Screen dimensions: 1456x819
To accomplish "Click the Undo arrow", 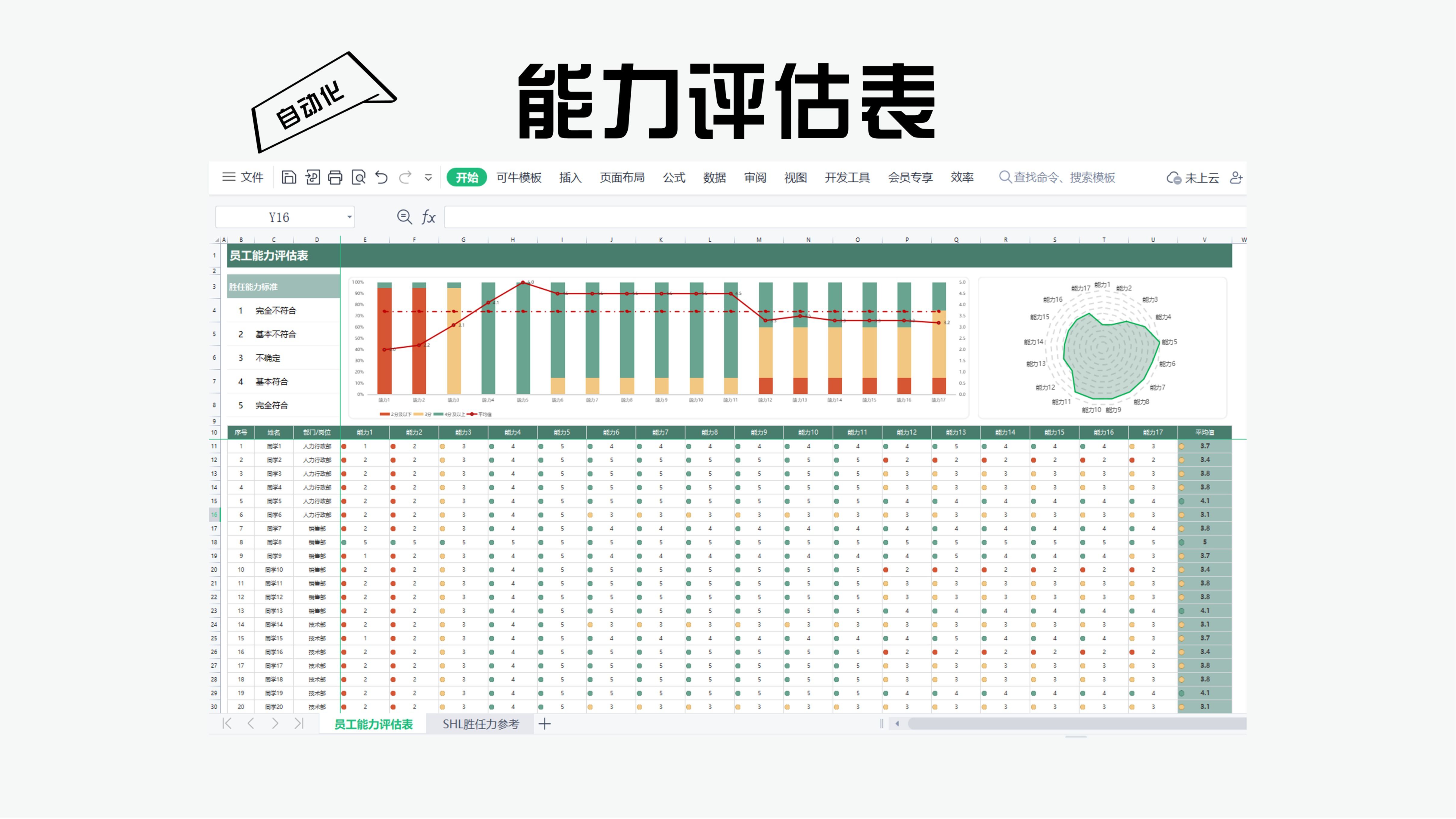I will point(381,178).
